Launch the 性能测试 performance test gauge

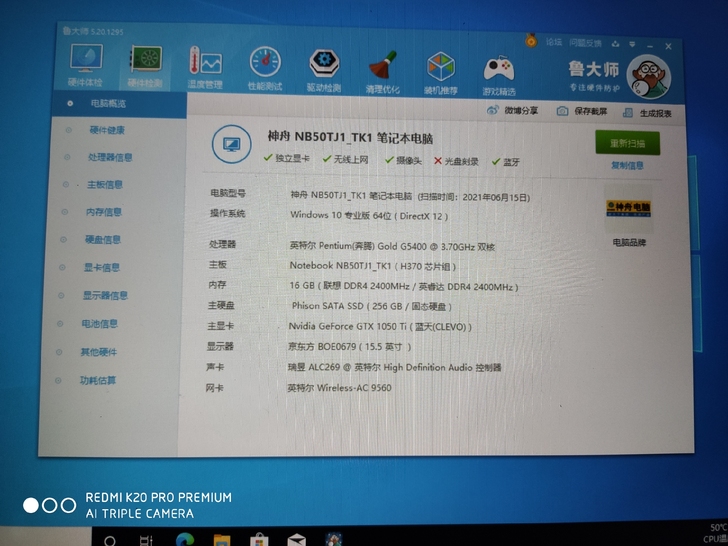pyautogui.click(x=265, y=68)
